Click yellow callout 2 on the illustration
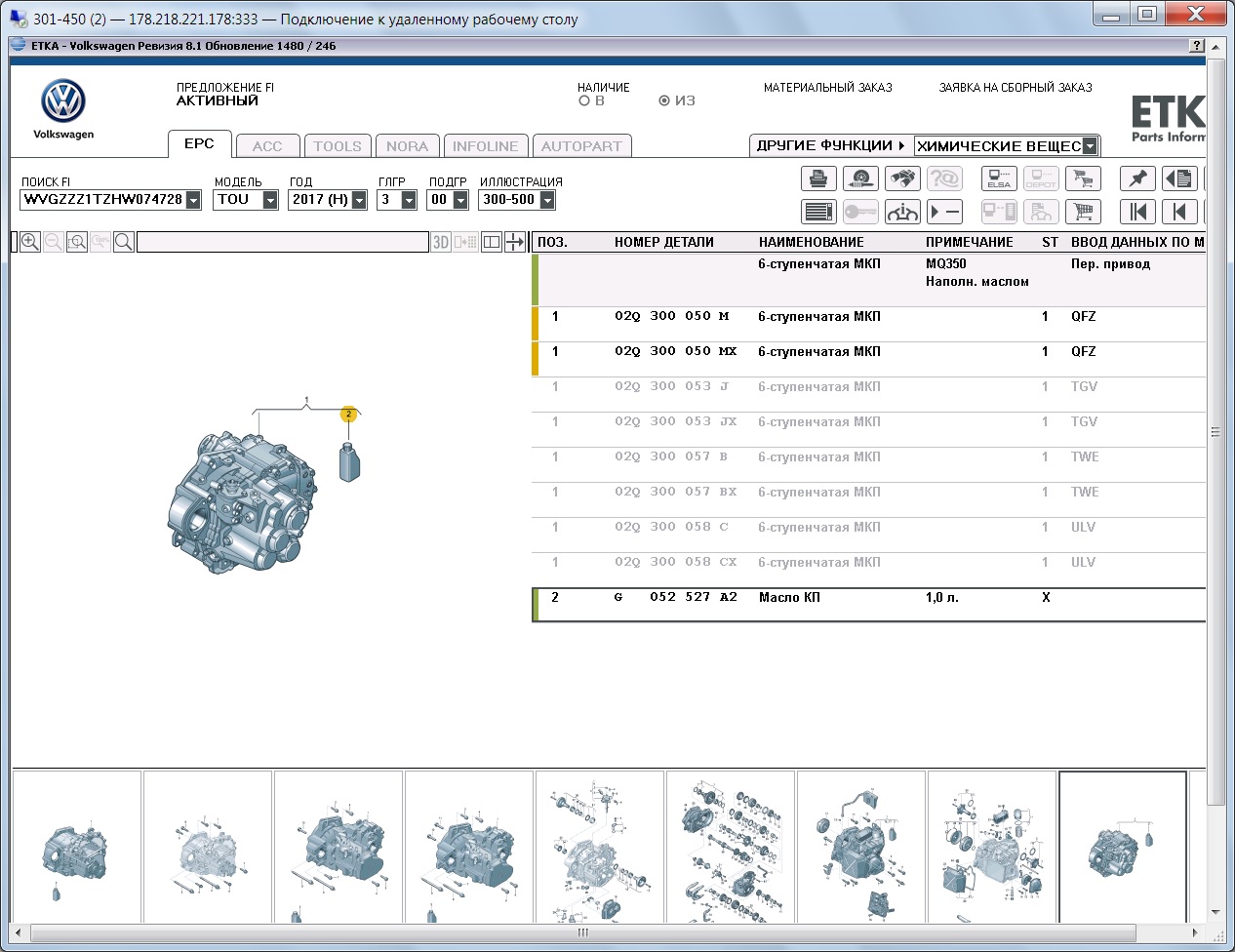Image resolution: width=1235 pixels, height=952 pixels. pyautogui.click(x=348, y=415)
